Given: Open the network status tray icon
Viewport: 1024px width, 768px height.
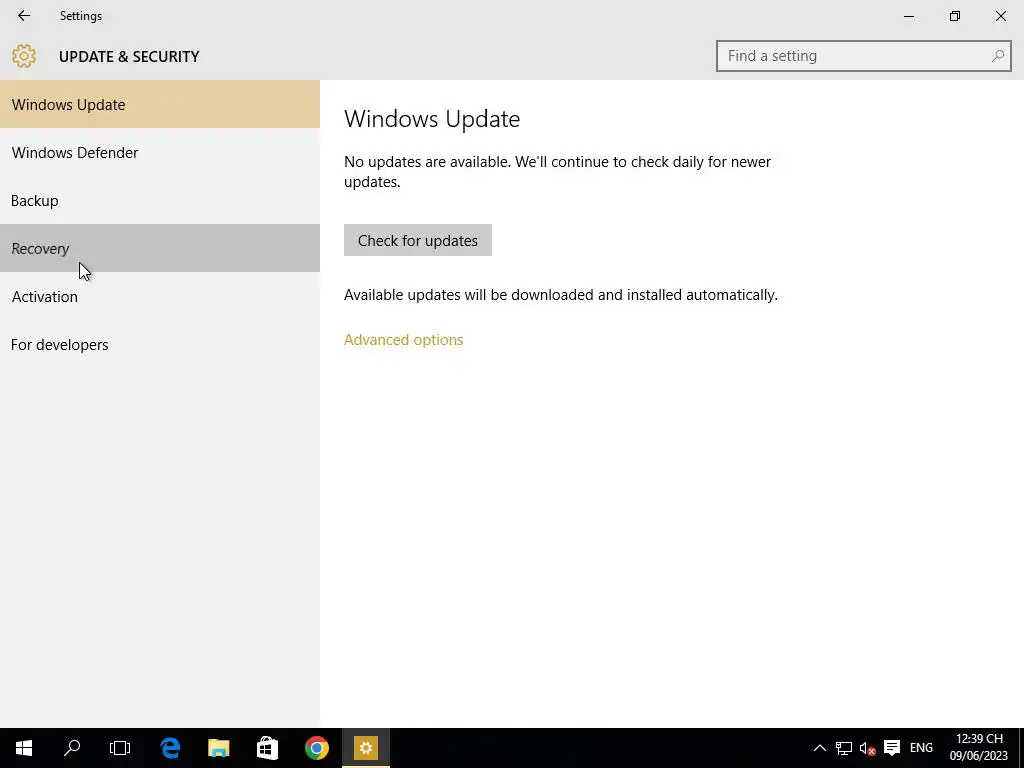Looking at the screenshot, I should point(844,748).
